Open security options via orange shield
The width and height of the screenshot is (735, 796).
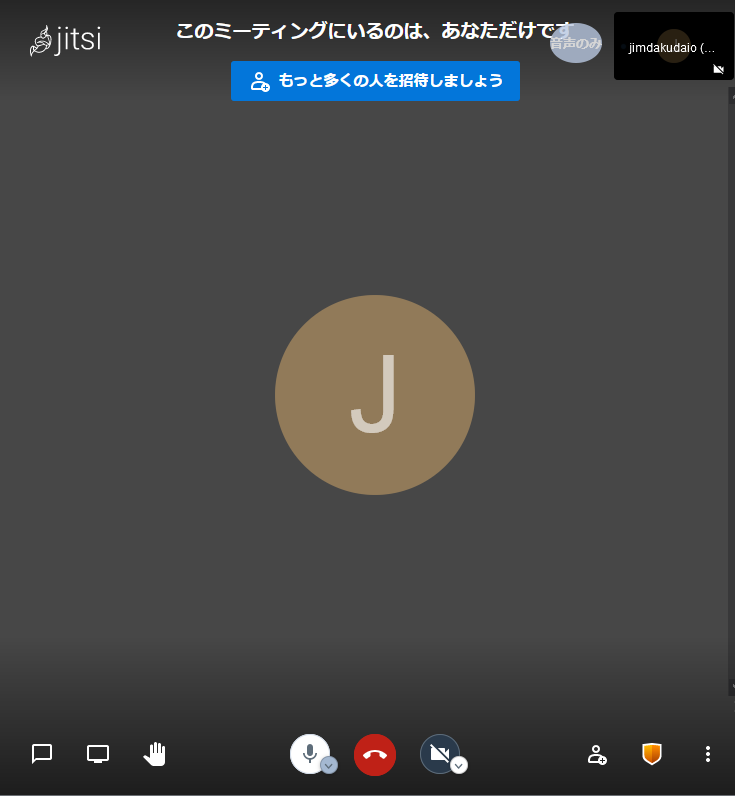(652, 754)
